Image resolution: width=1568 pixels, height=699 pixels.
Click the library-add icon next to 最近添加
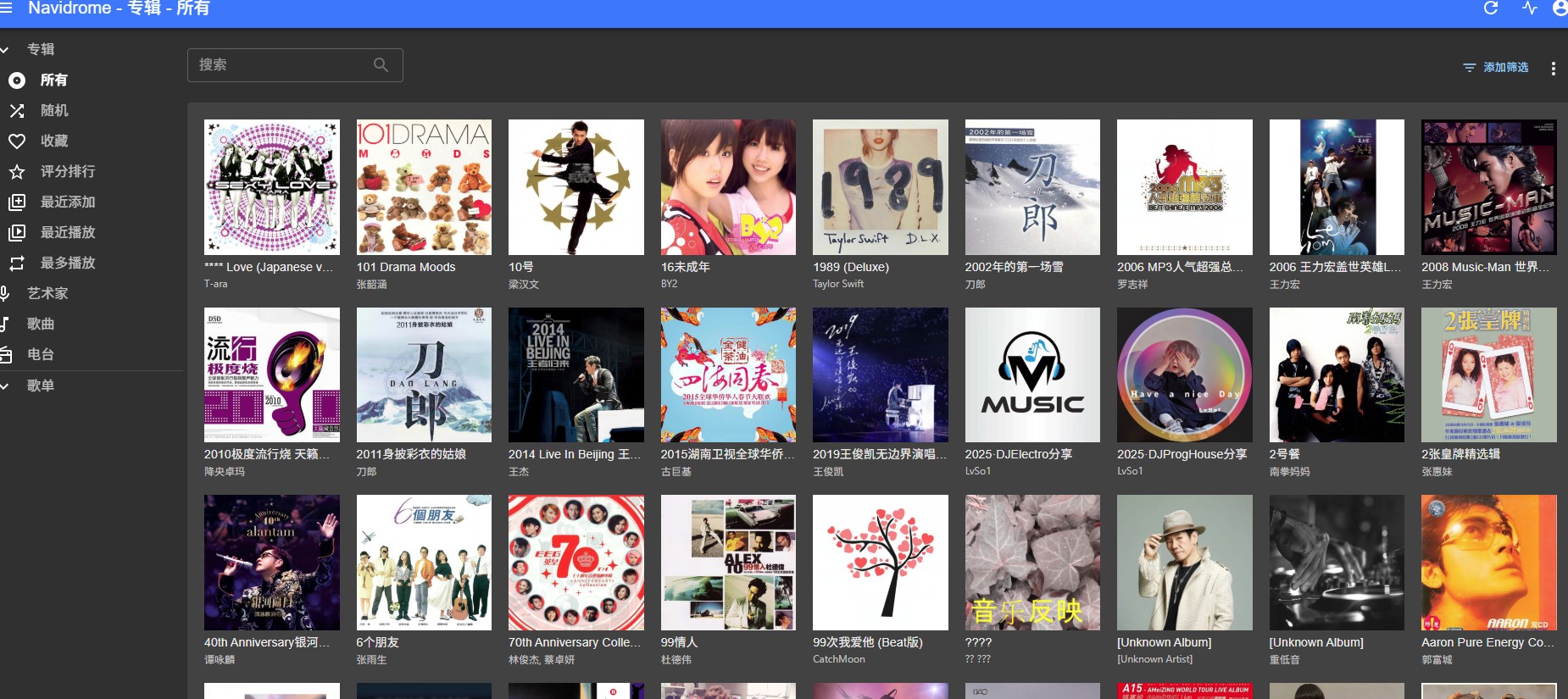(x=17, y=202)
